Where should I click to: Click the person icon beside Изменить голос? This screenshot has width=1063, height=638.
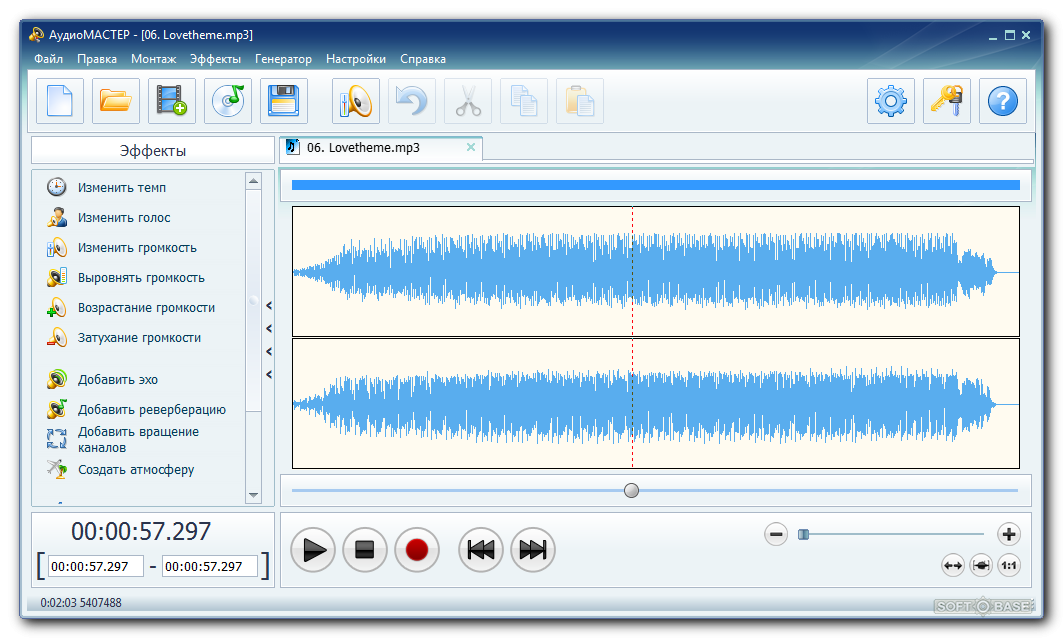[x=57, y=217]
